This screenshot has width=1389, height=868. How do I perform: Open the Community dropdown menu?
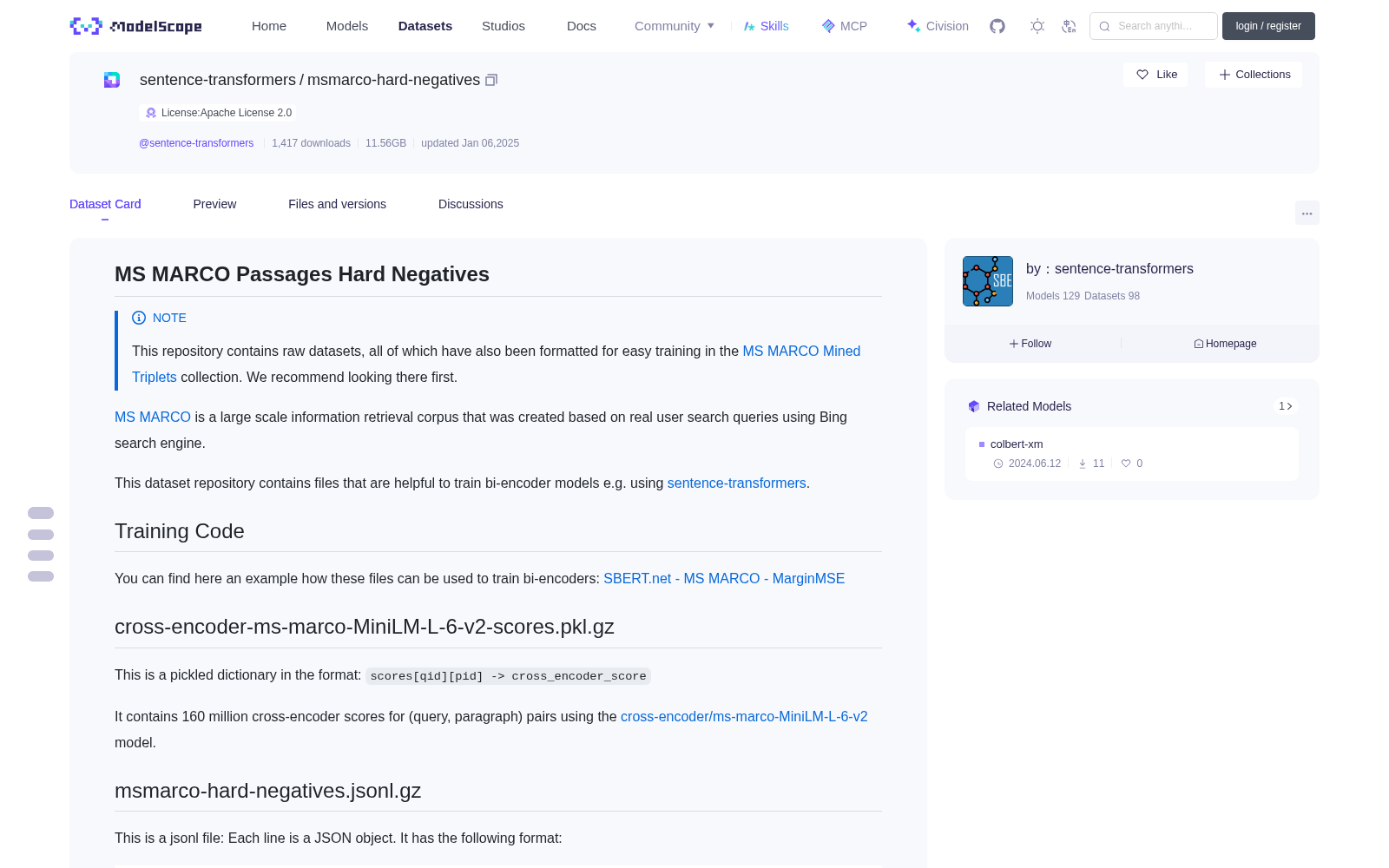[x=675, y=26]
